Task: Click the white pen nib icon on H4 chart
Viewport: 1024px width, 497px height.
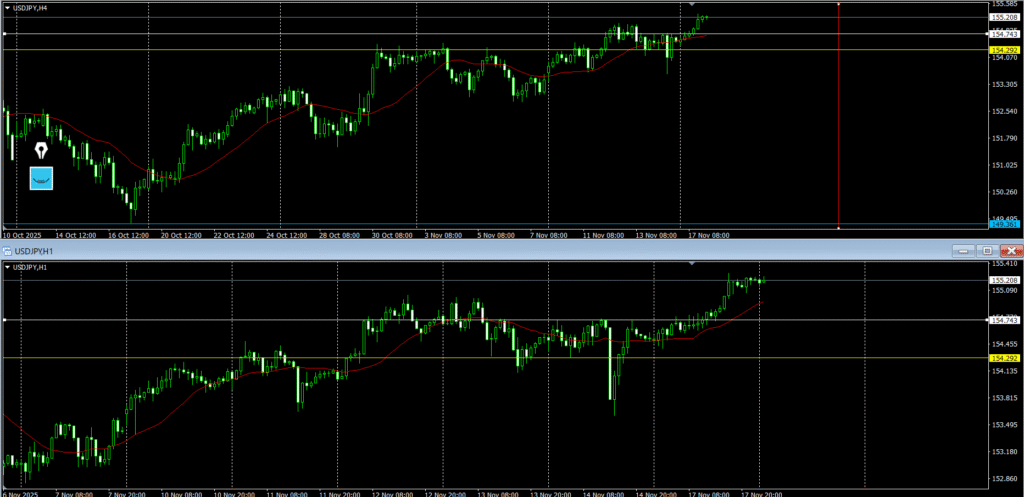Action: pyautogui.click(x=41, y=151)
